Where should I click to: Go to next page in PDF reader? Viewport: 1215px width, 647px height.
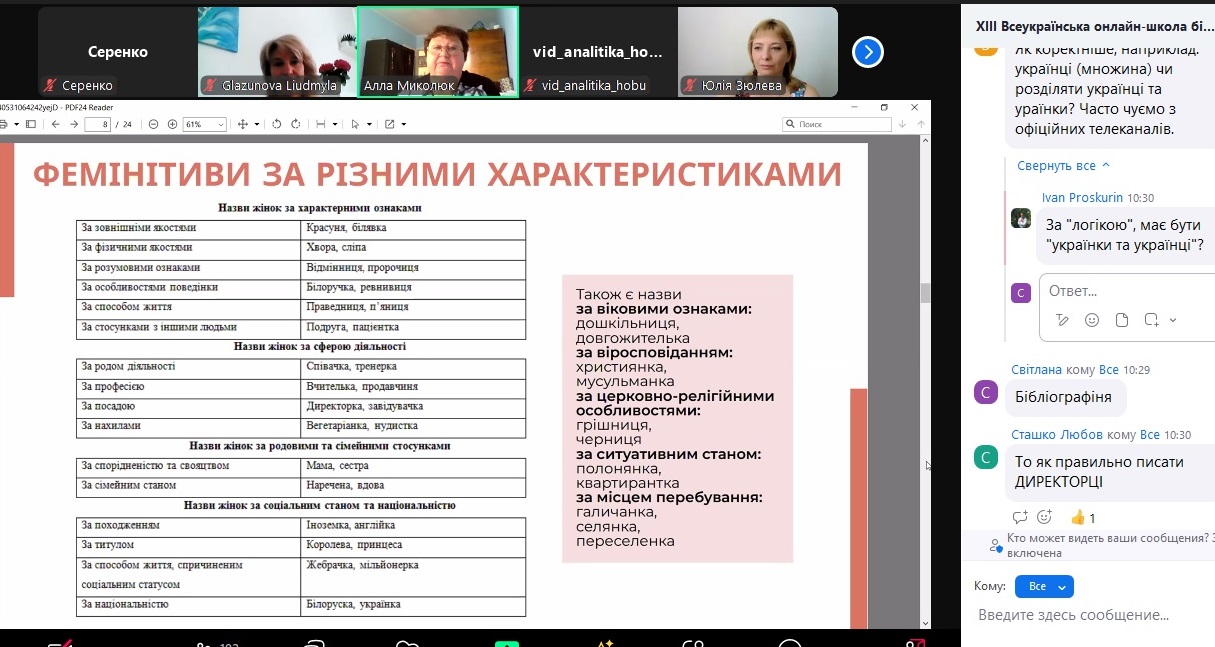pyautogui.click(x=73, y=124)
